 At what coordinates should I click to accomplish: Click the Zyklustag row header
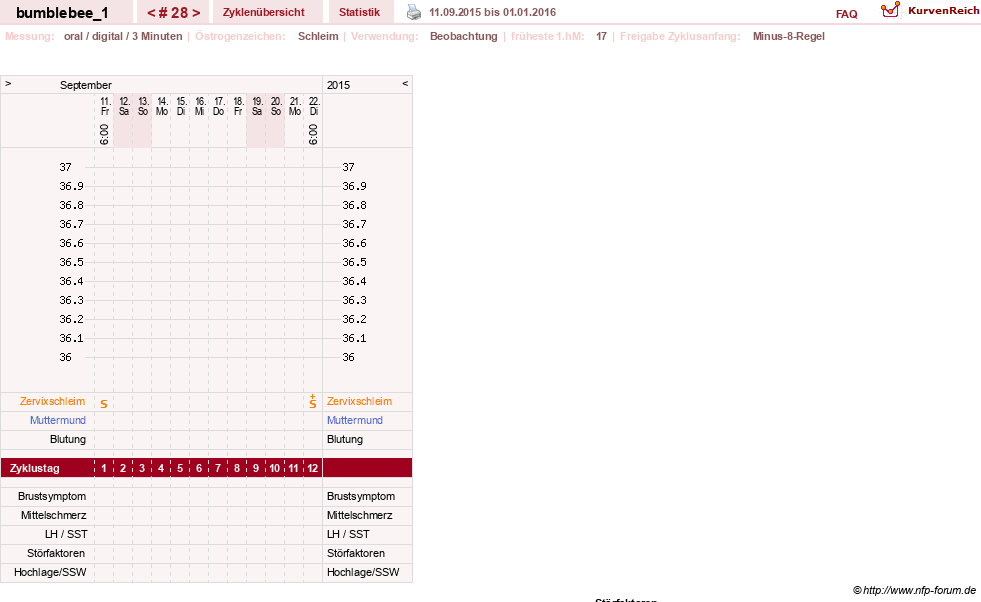point(34,468)
